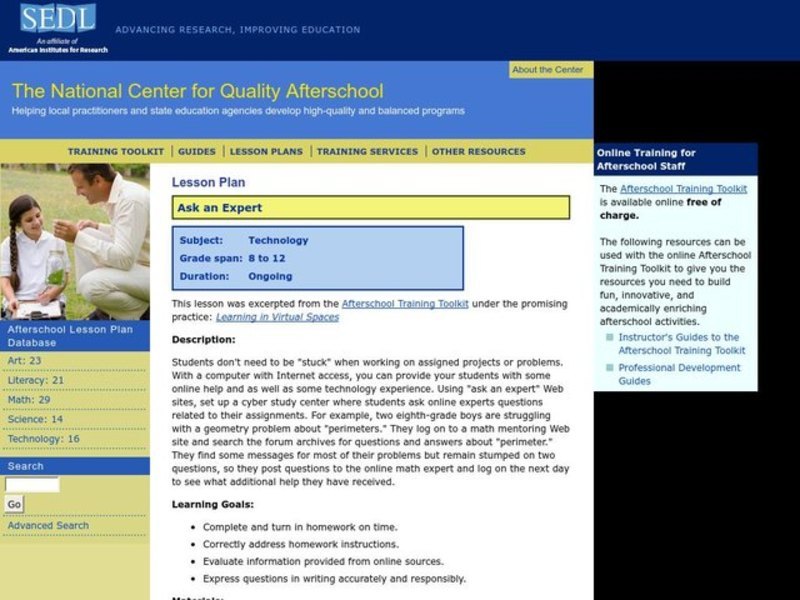
Task: Open the GUIDES navigation item
Action: point(197,150)
